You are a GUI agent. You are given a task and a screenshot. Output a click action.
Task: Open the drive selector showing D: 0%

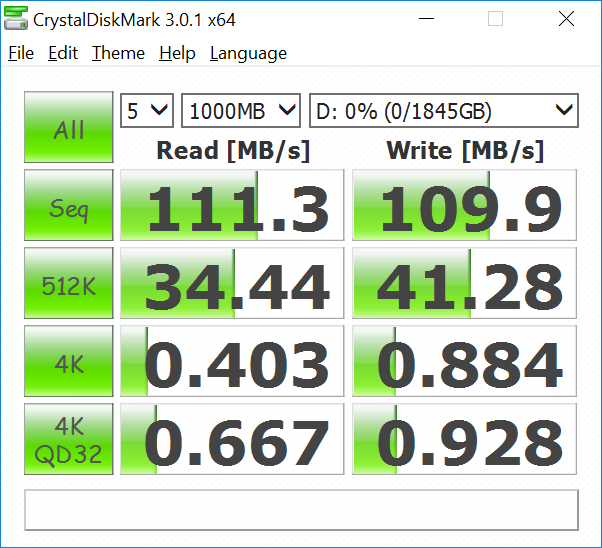(x=444, y=111)
